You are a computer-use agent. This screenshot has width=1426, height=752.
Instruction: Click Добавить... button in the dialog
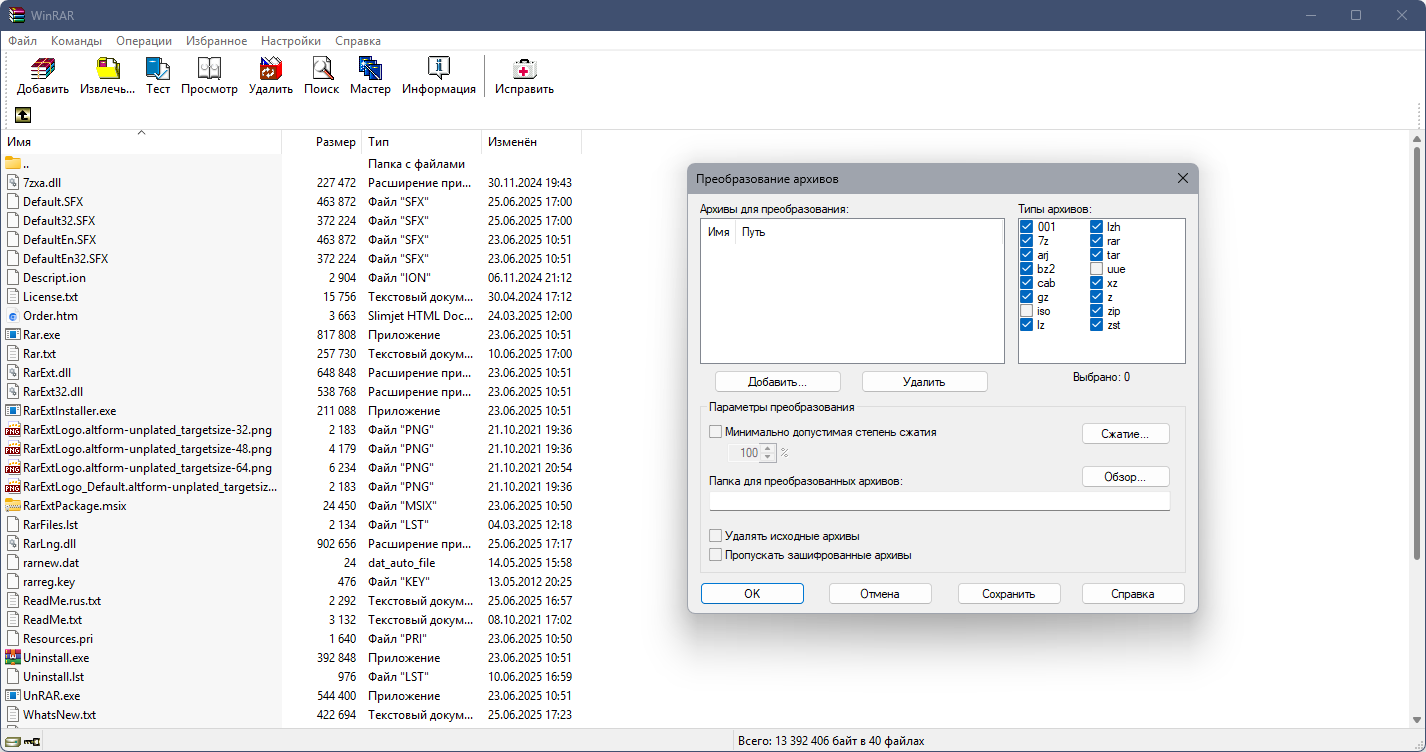[x=778, y=382]
